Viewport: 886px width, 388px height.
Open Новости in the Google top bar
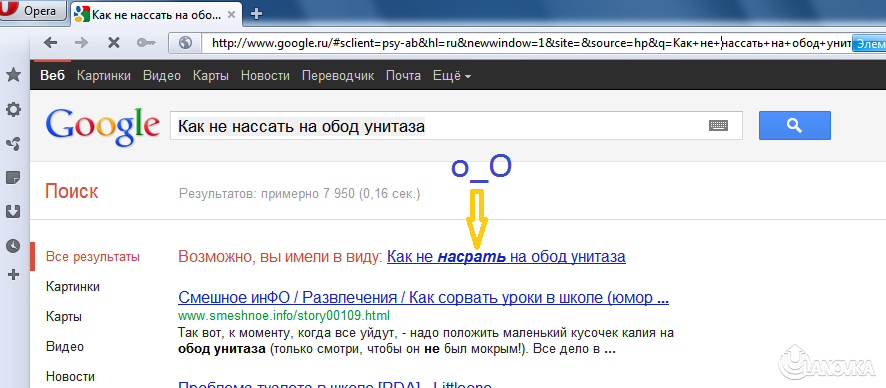pos(265,76)
